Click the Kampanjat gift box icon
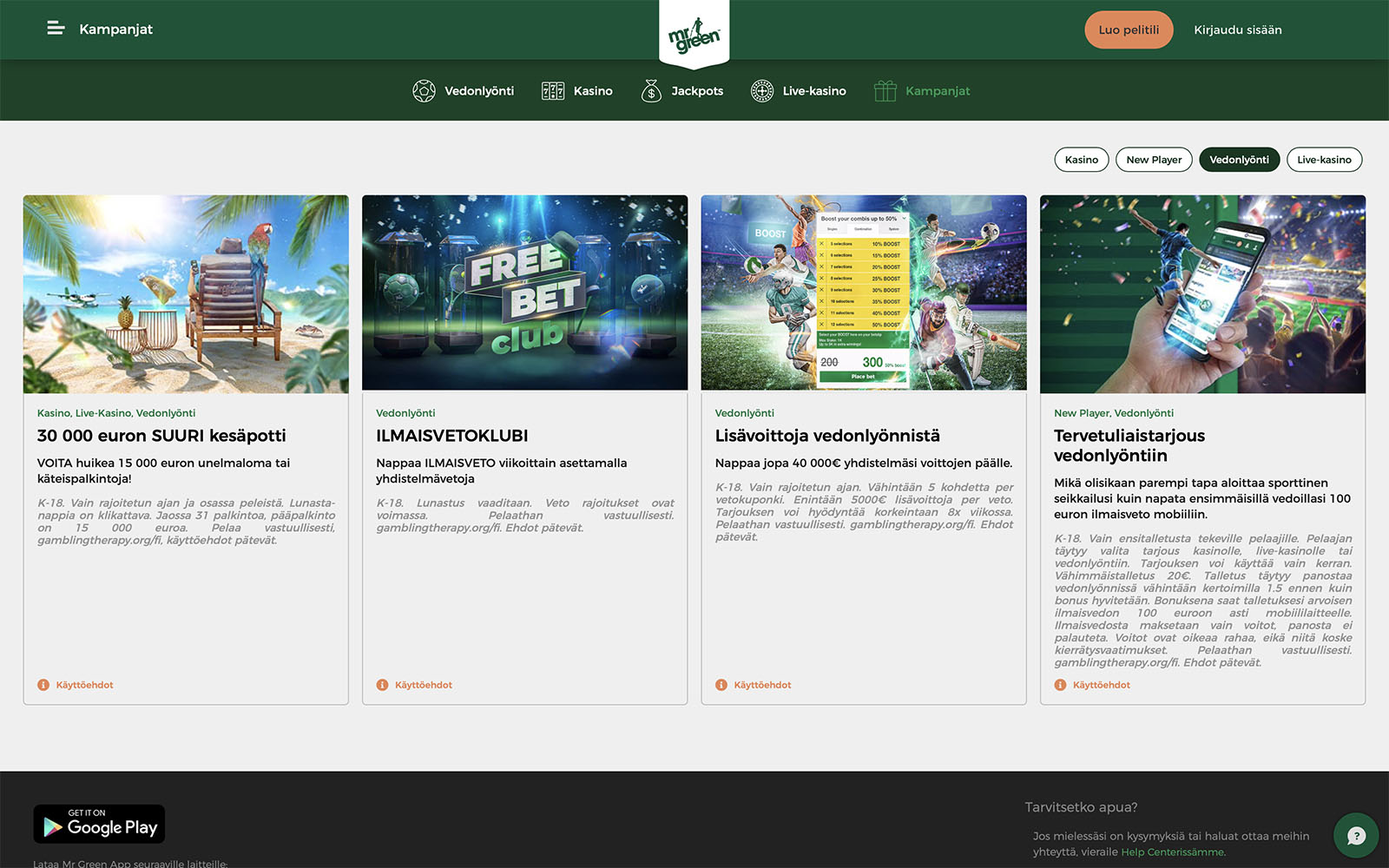 885,91
